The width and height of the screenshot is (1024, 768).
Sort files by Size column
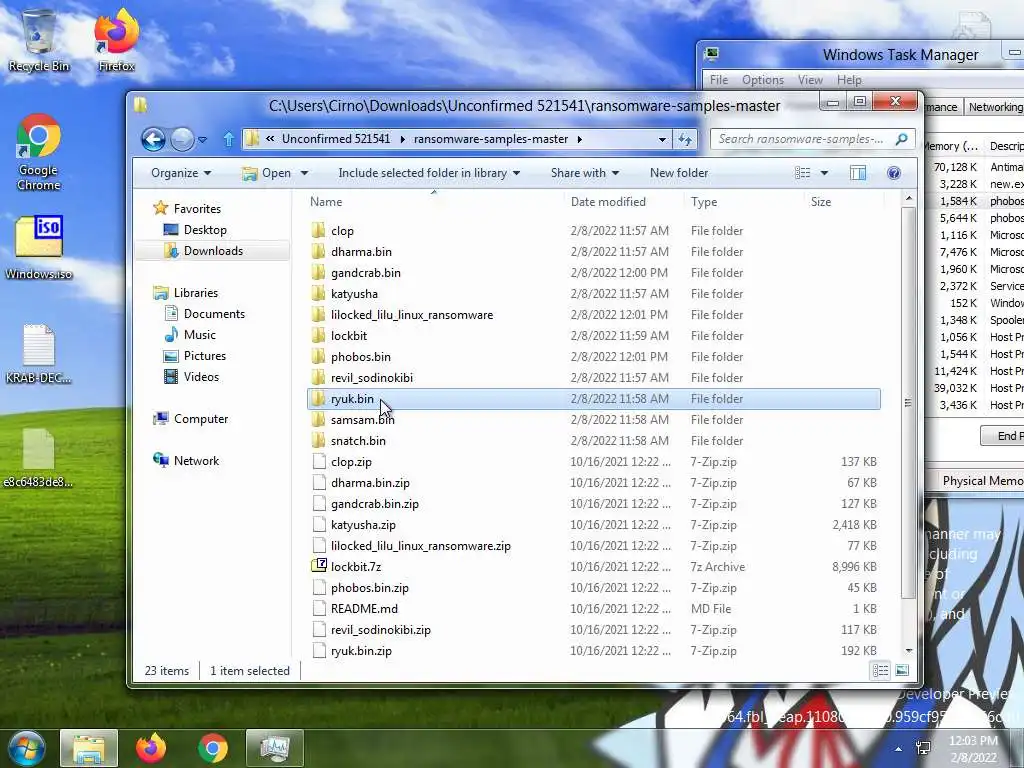pyautogui.click(x=844, y=202)
